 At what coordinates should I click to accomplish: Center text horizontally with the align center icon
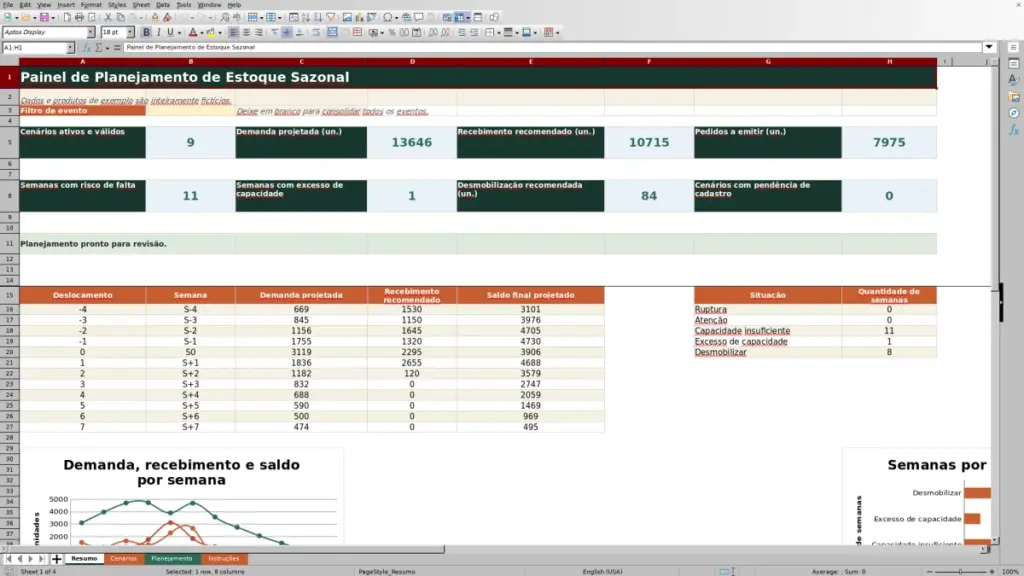pyautogui.click(x=246, y=33)
